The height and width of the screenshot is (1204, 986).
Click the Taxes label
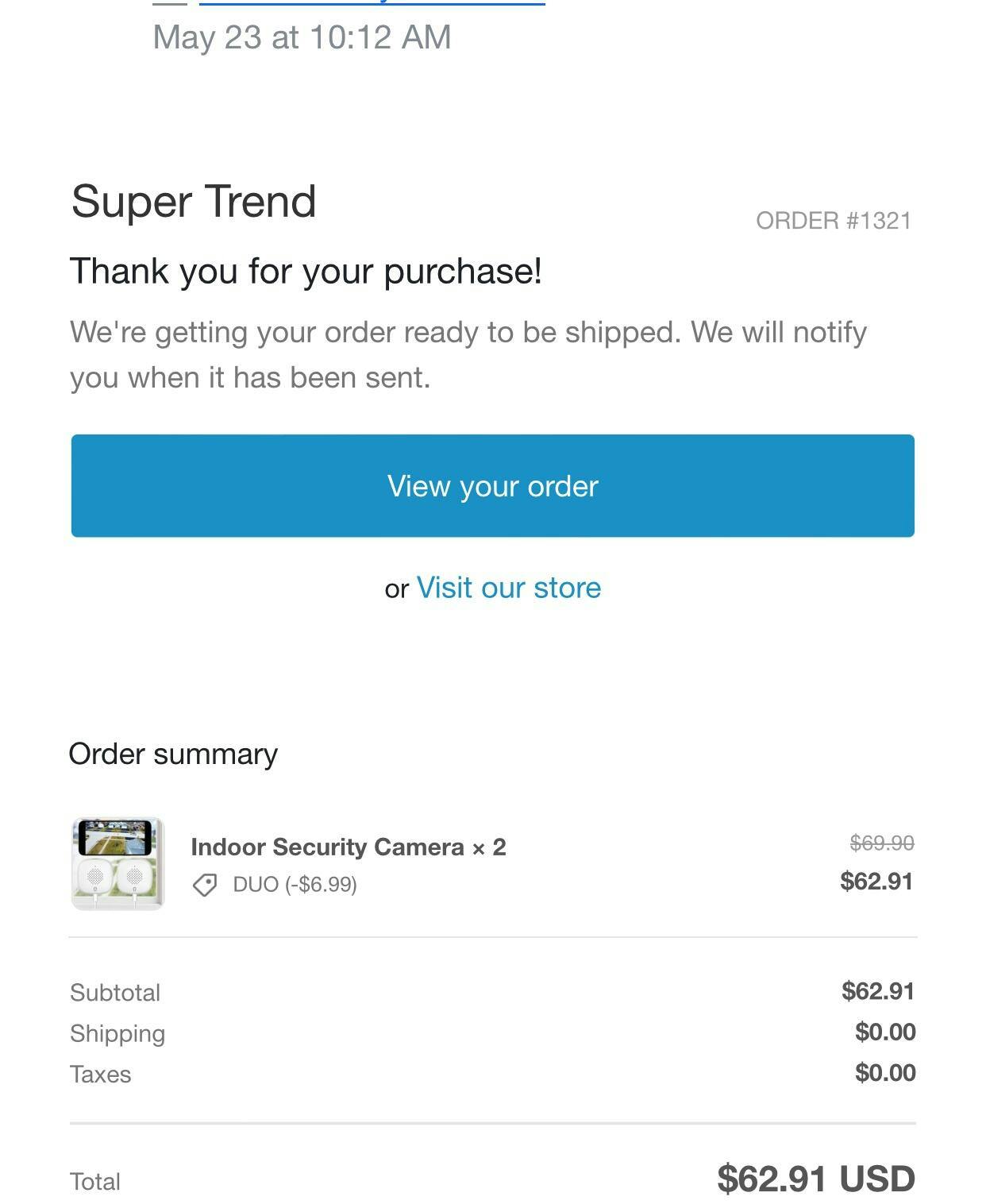(101, 1075)
